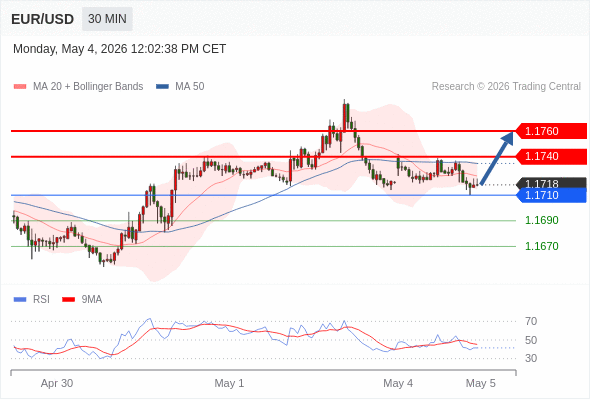The height and width of the screenshot is (400, 590).
Task: Click the May 1 date axis label
Action: (x=229, y=383)
